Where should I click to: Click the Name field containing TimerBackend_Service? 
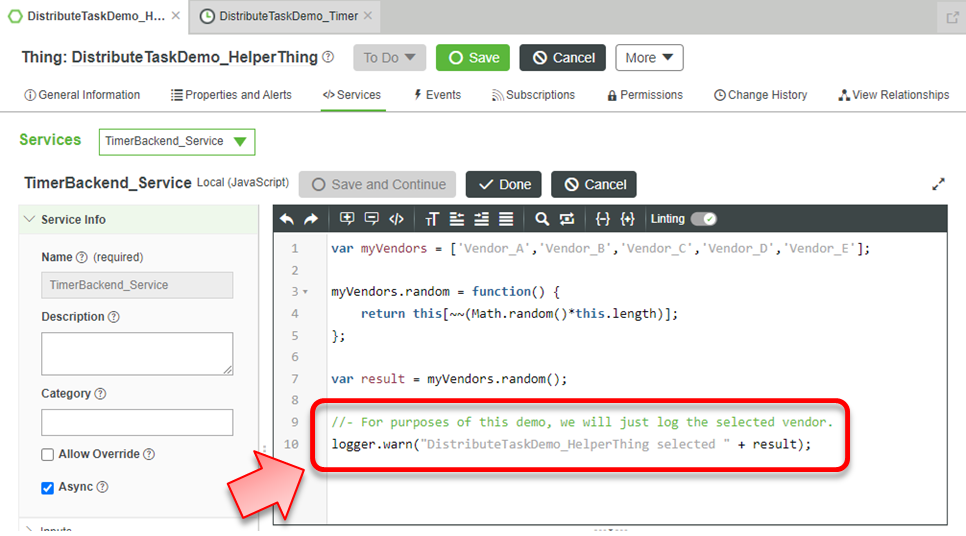tap(137, 285)
